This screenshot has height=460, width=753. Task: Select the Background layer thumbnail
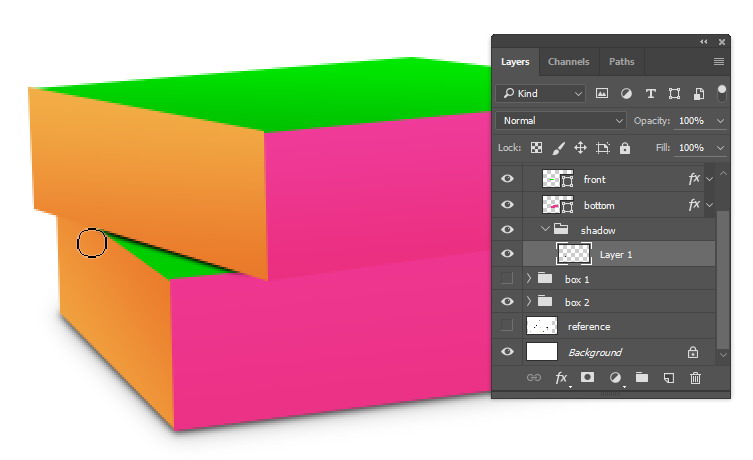[542, 352]
